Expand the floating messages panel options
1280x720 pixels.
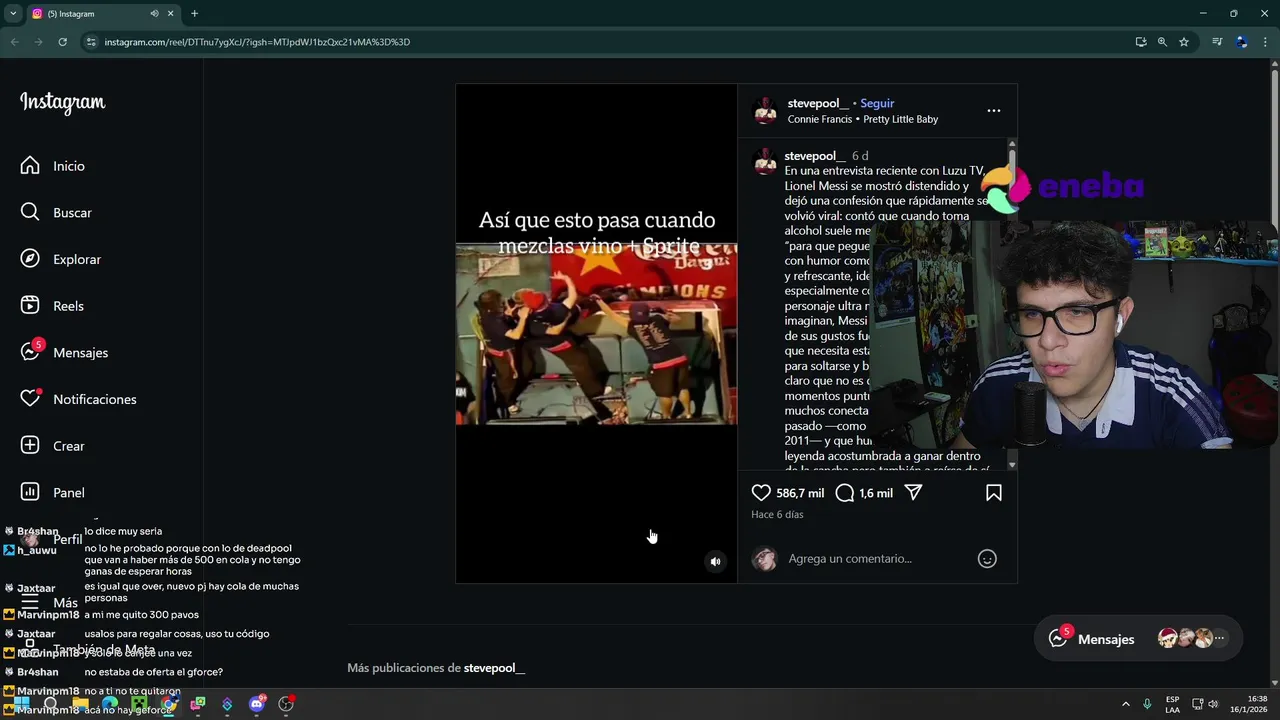[x=1219, y=638]
